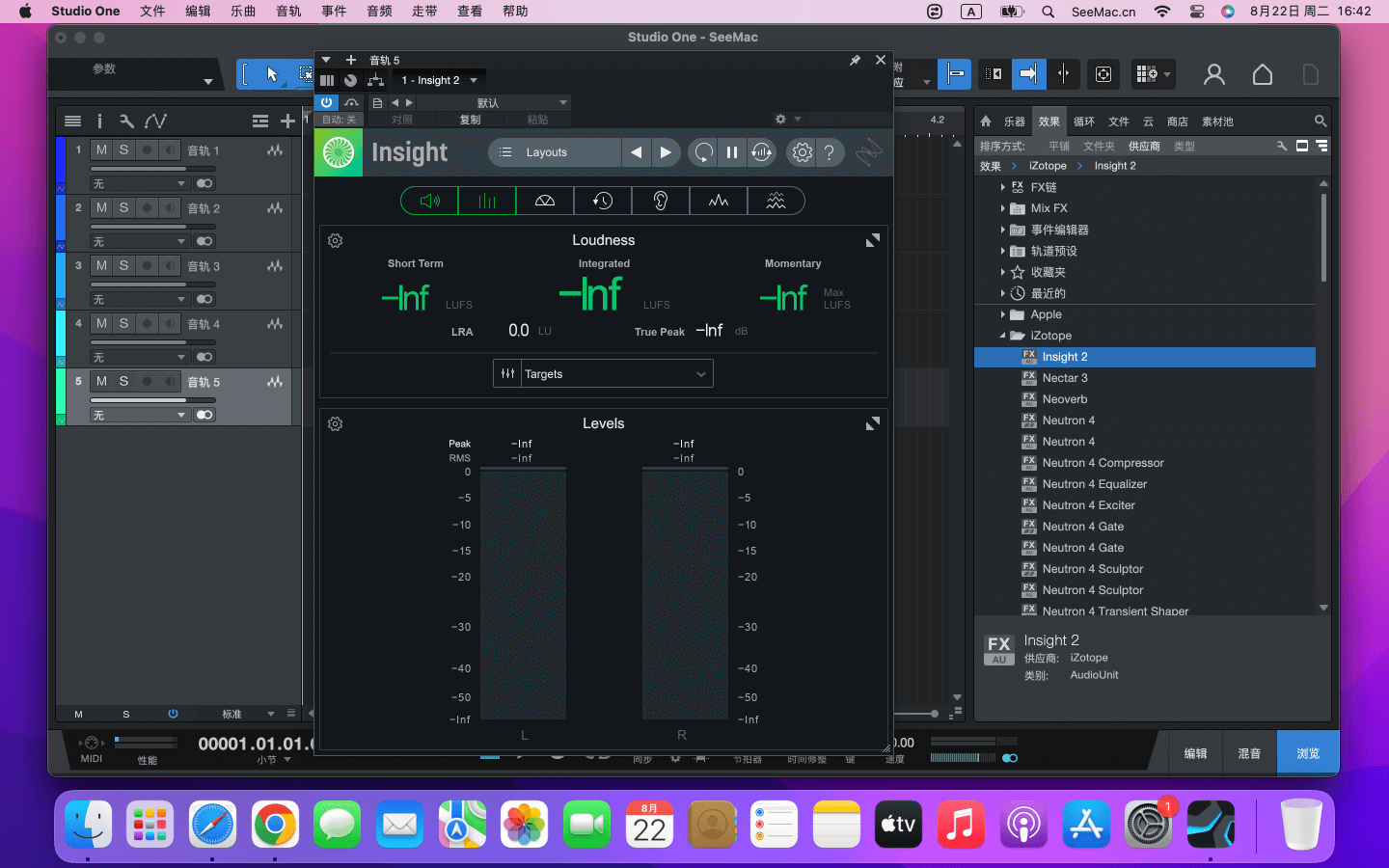Solo track 音轨 3

coord(123,266)
